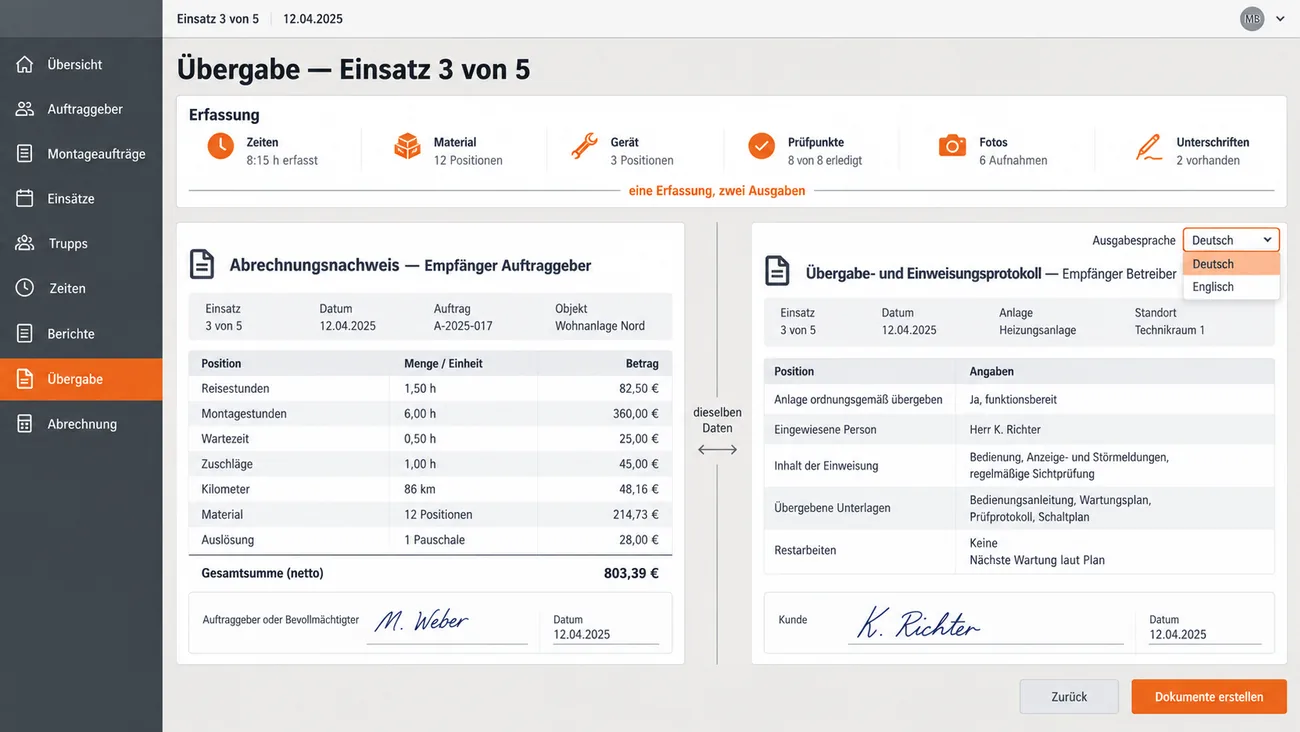
Task: Click the Prüfpunkte checkmark icon
Action: coord(762,146)
